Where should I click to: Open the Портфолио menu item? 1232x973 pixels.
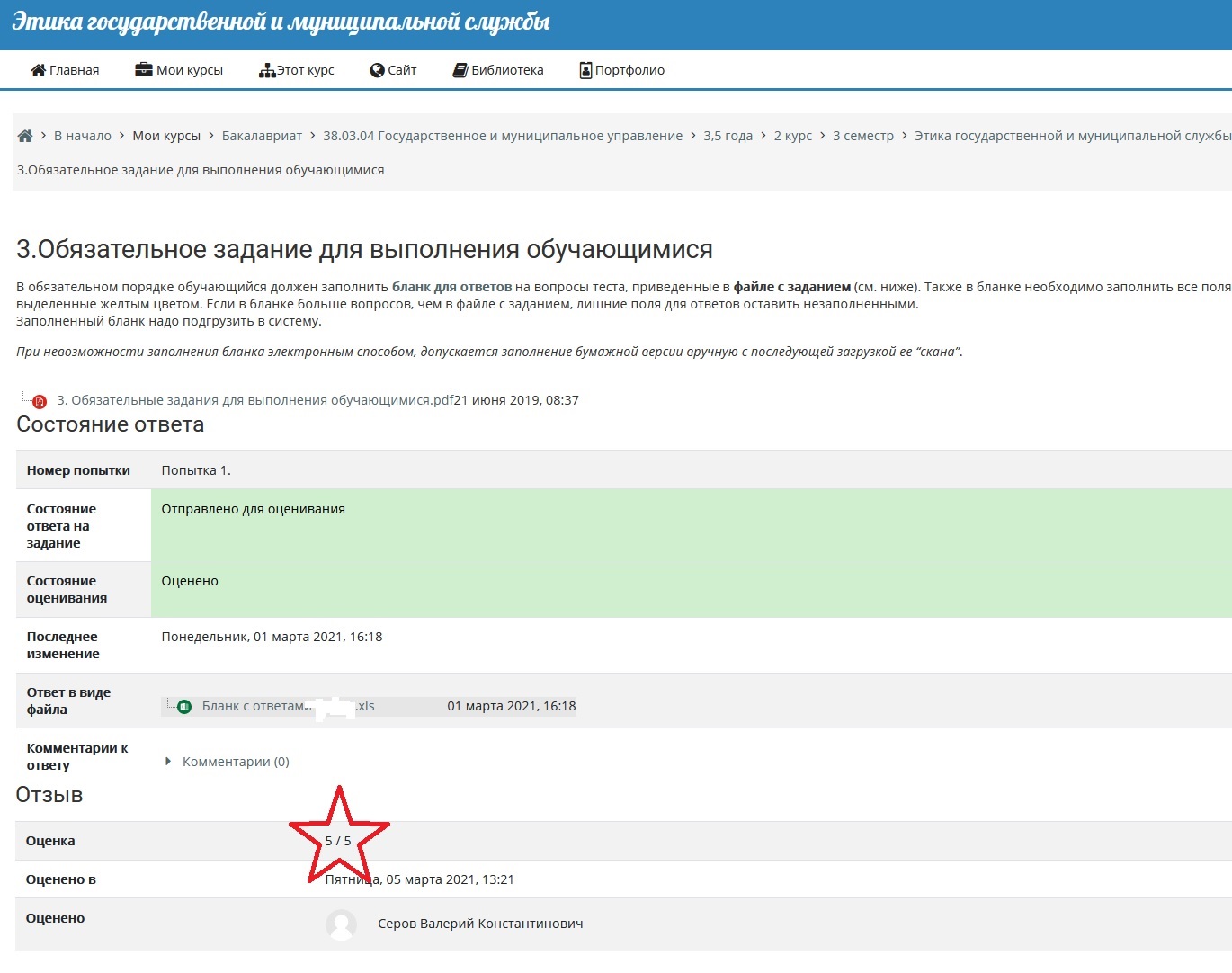coord(622,70)
